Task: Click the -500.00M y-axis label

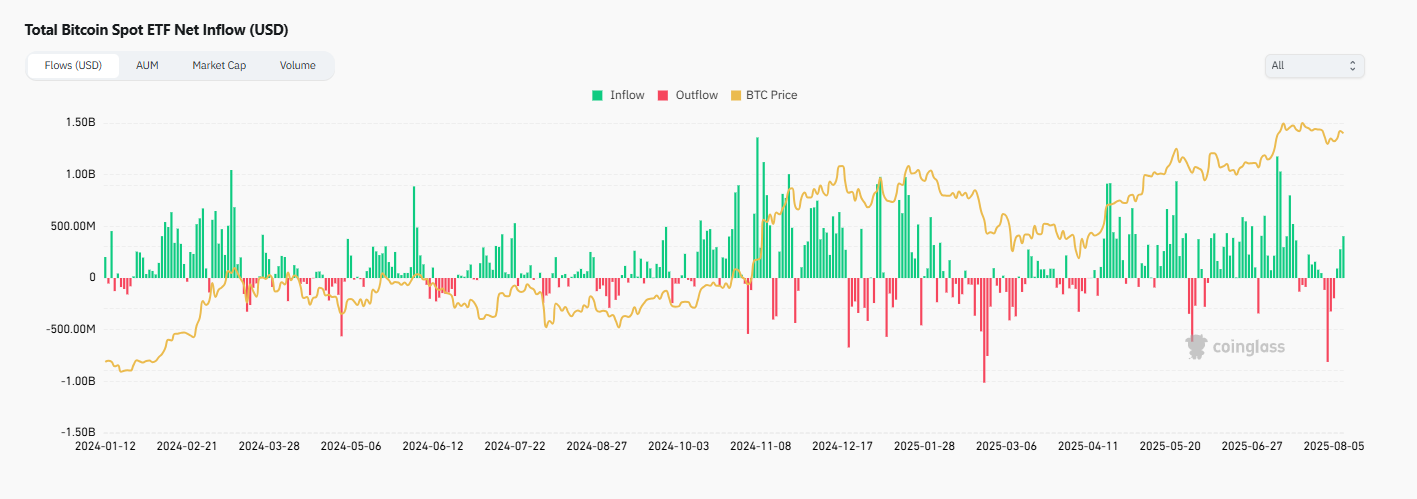Action: click(73, 329)
